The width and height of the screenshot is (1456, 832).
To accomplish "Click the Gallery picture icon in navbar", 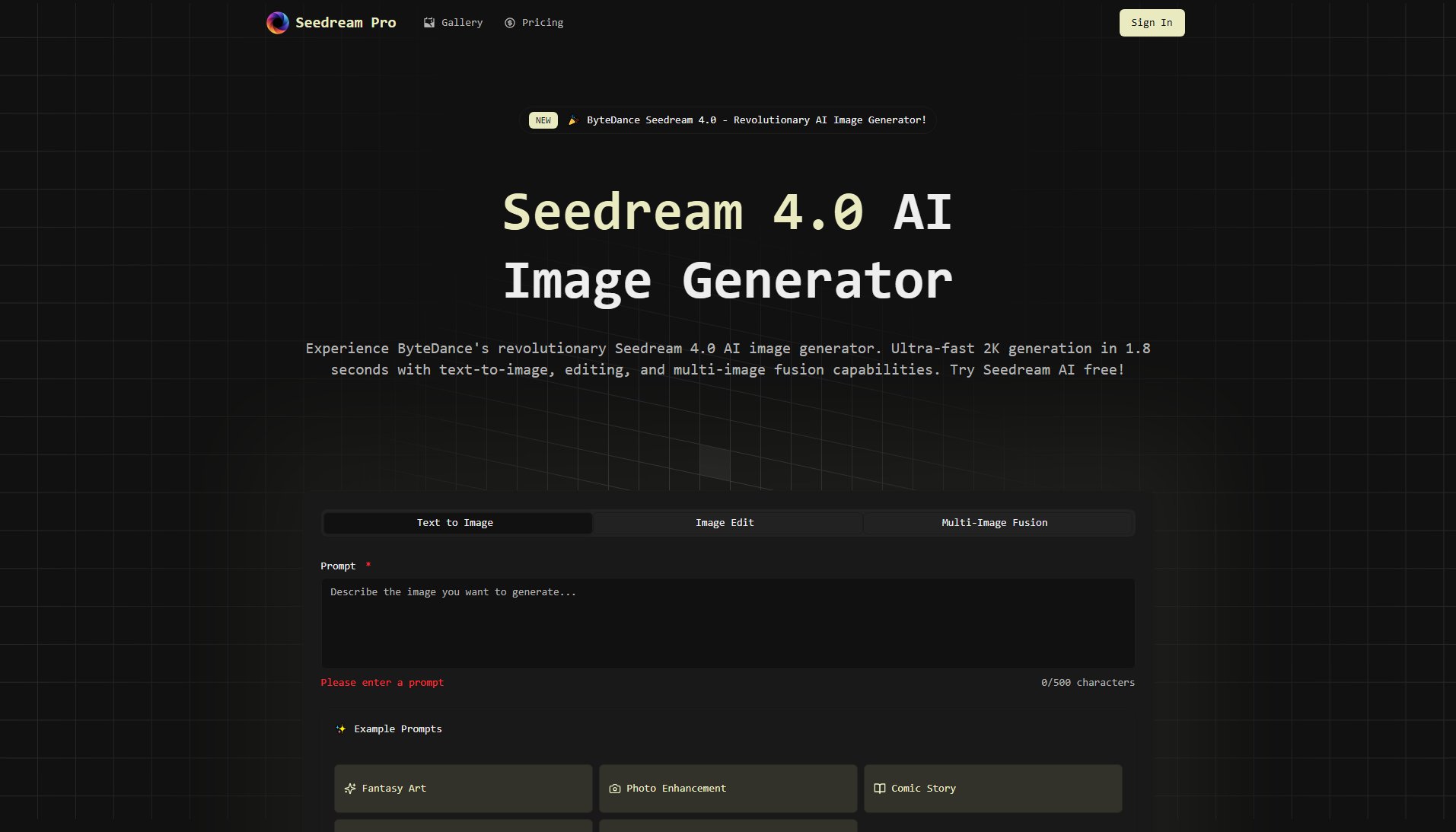I will (429, 23).
